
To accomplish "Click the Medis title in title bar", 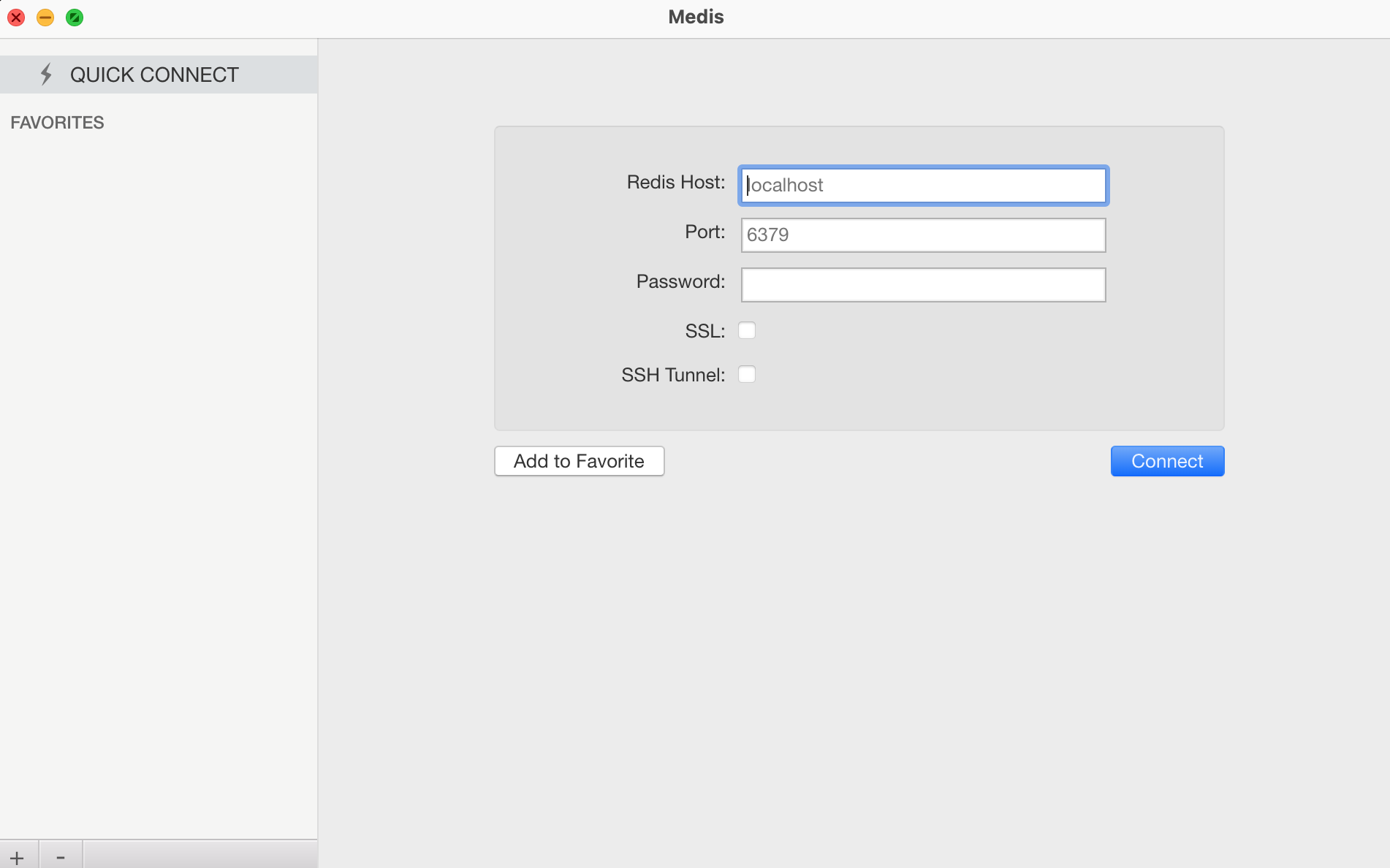I will (x=696, y=17).
